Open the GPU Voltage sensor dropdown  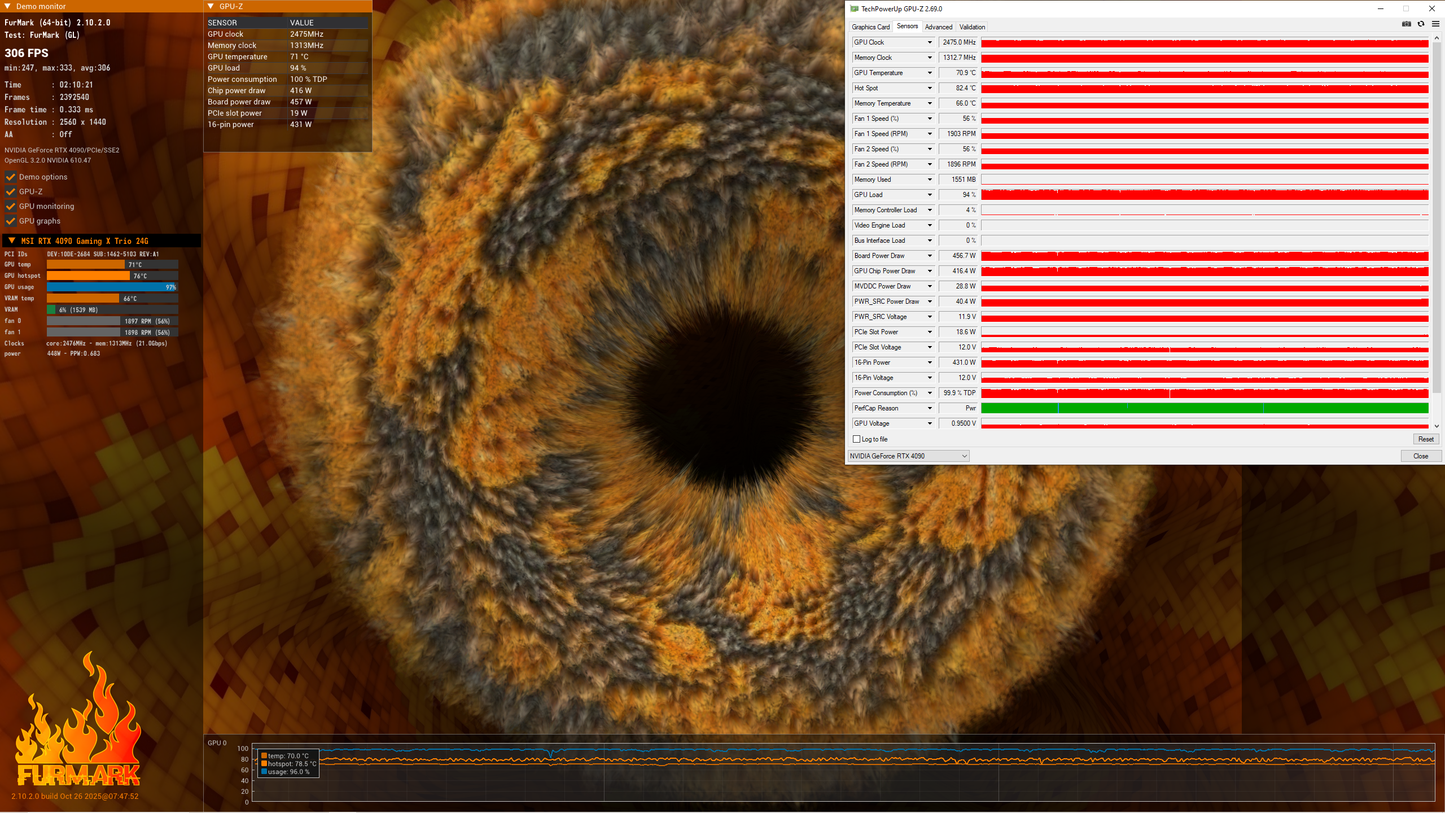click(930, 424)
